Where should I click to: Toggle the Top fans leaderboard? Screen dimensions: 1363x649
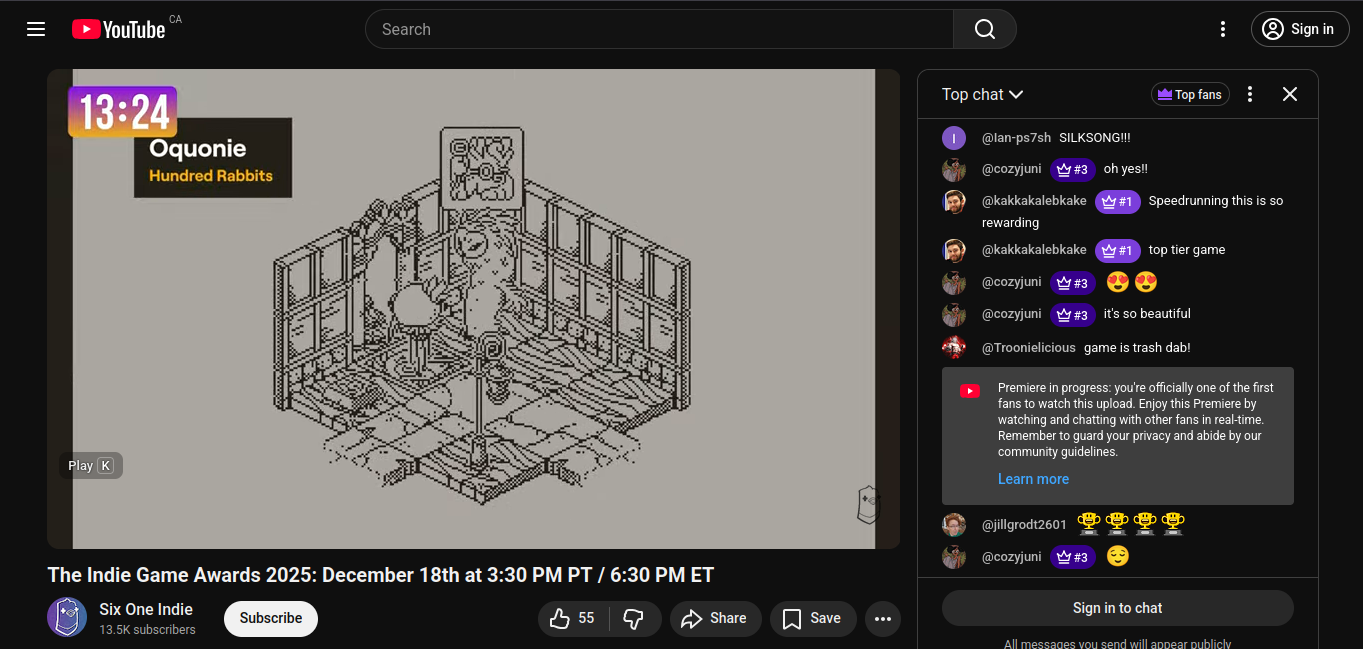(x=1190, y=94)
